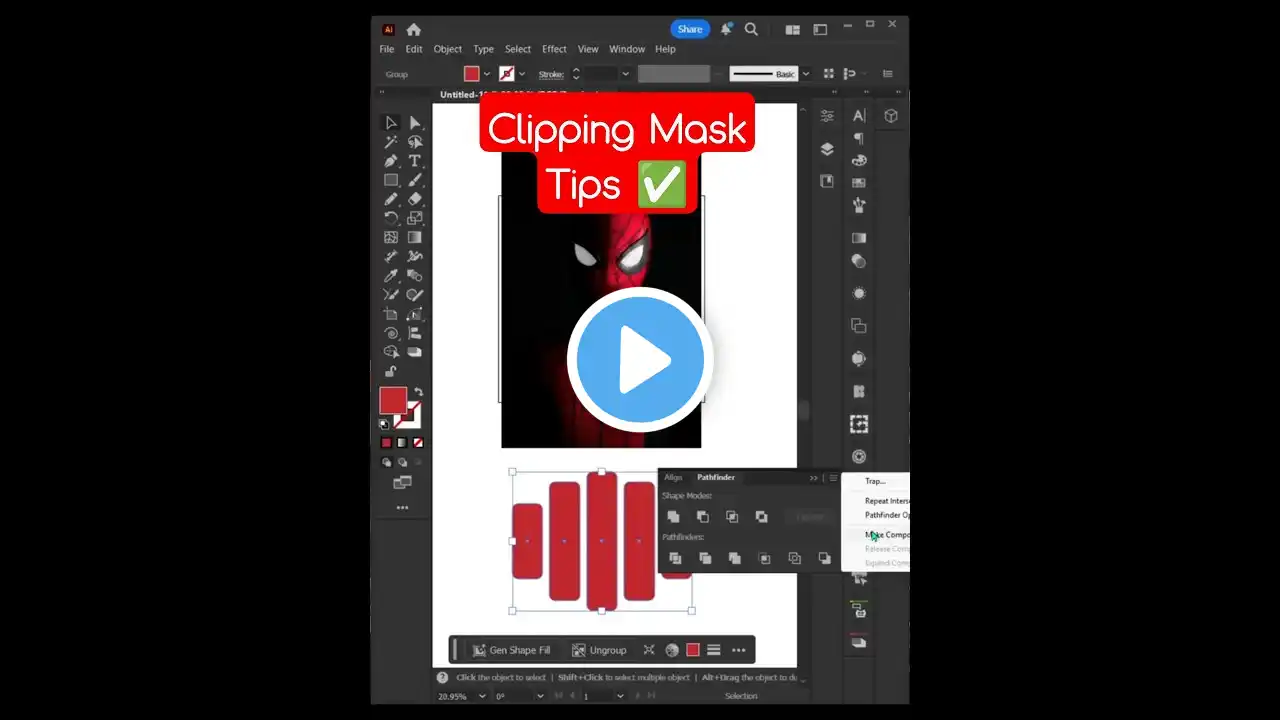1280x720 pixels.
Task: Click the Unite shape mode icon
Action: 673,516
